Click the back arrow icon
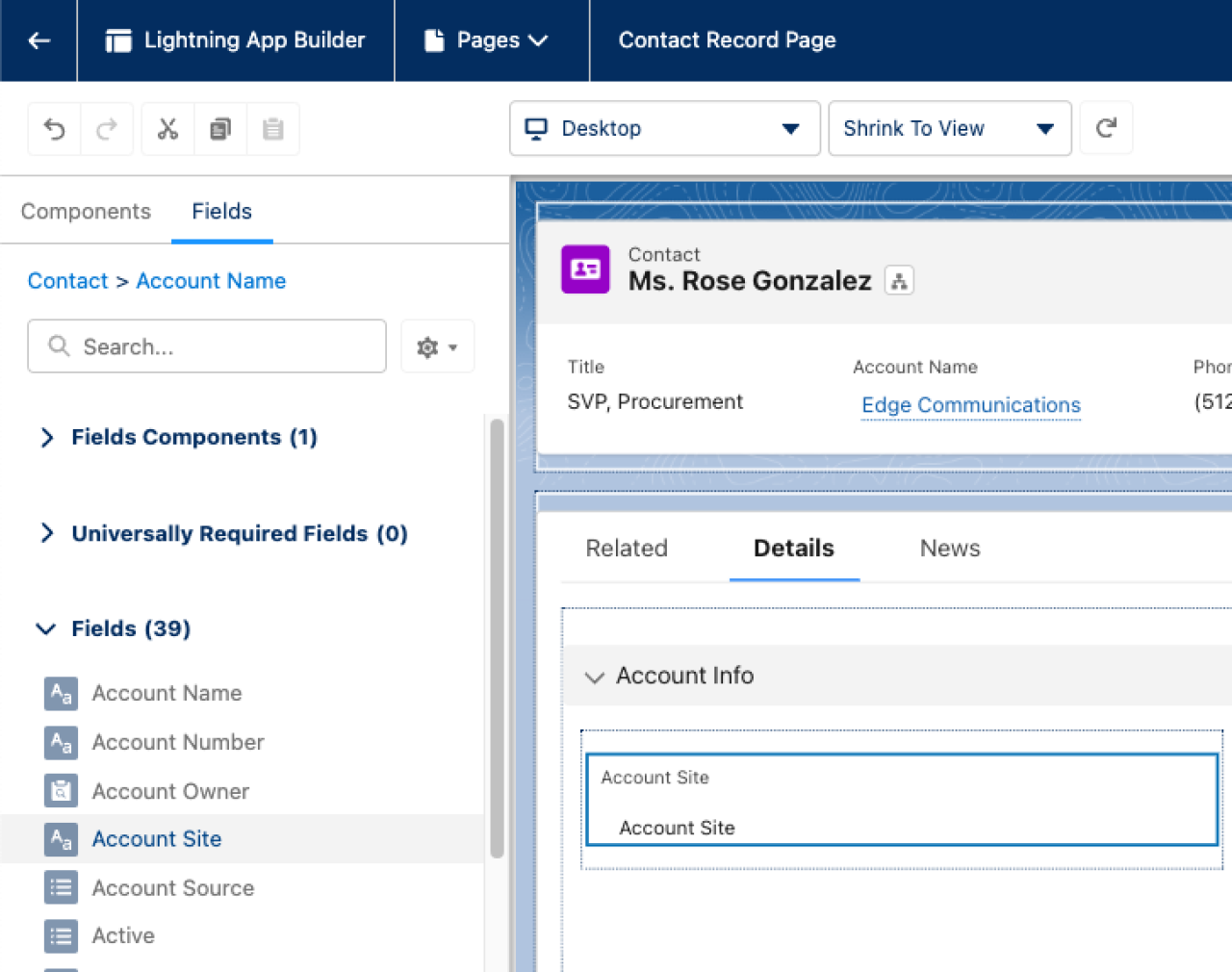Screen dimensions: 1232x972 click(x=39, y=40)
